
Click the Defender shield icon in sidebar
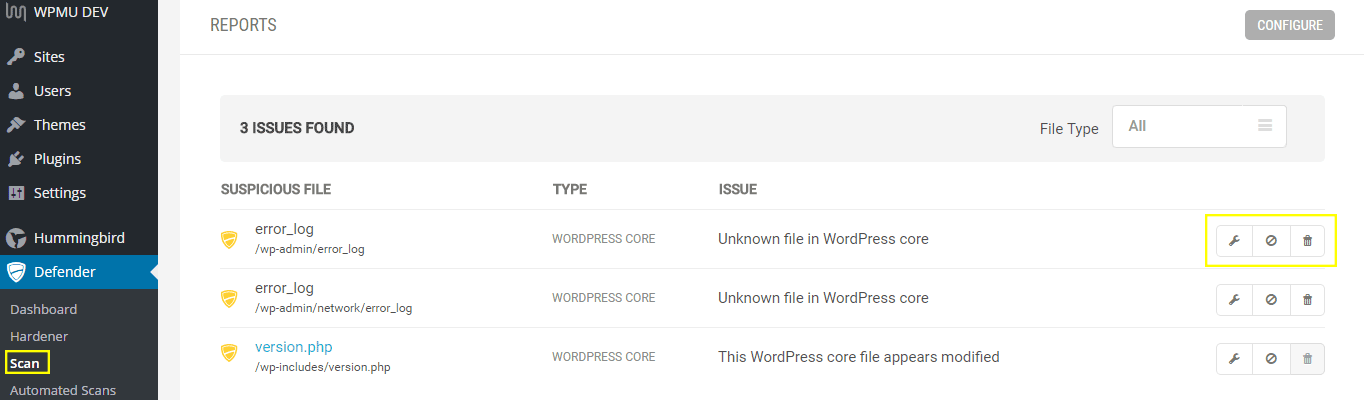click(16, 272)
